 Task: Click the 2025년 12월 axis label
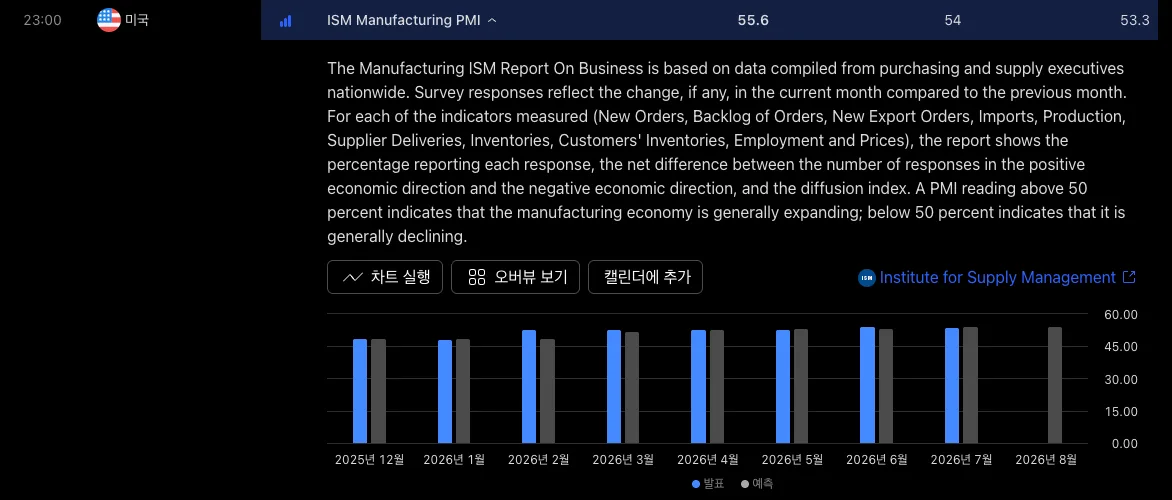pyautogui.click(x=369, y=459)
